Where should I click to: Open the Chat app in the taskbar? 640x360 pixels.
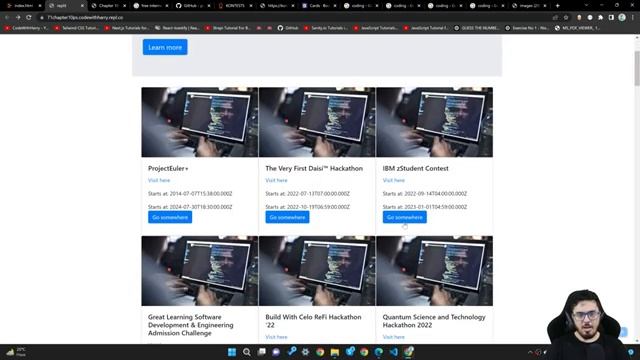[x=276, y=352]
